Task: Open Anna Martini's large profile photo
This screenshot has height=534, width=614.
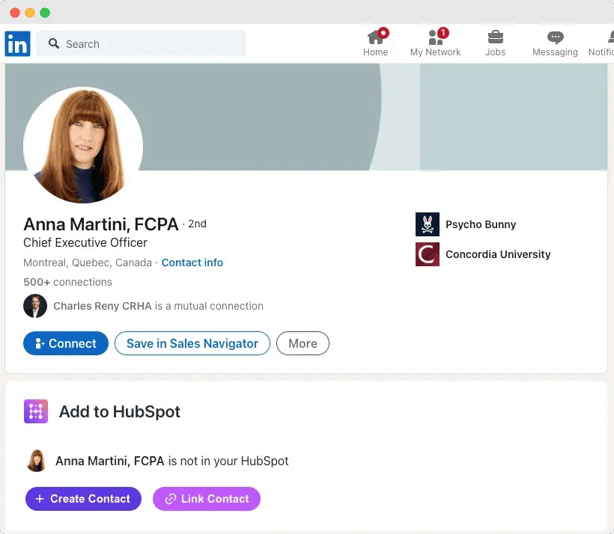Action: (82, 145)
